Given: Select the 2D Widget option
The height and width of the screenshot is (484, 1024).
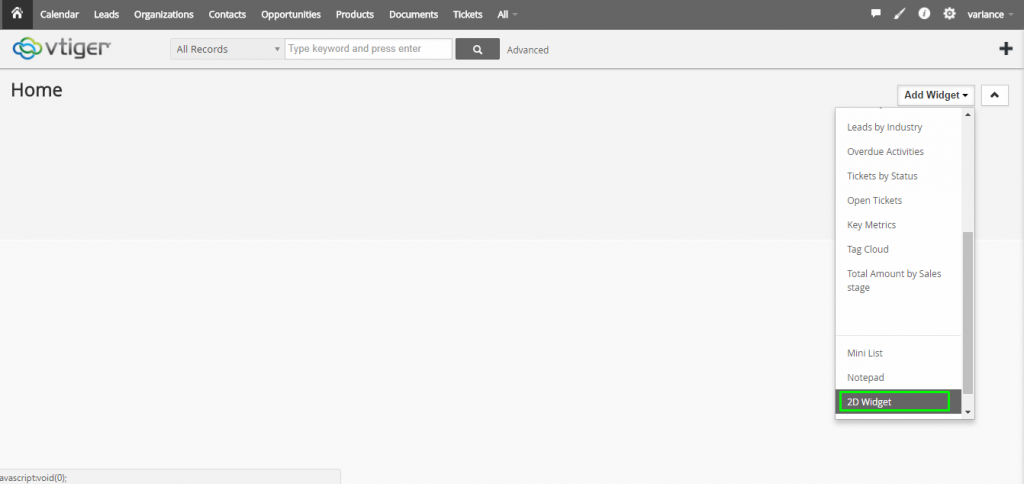Looking at the screenshot, I should (x=899, y=402).
